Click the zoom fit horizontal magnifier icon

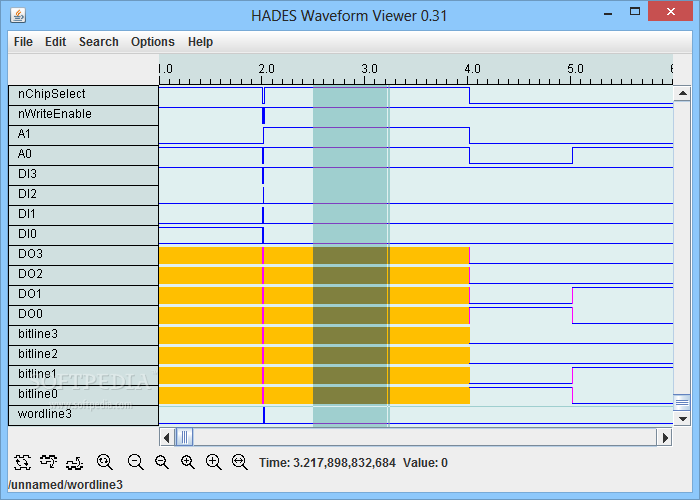(x=240, y=462)
